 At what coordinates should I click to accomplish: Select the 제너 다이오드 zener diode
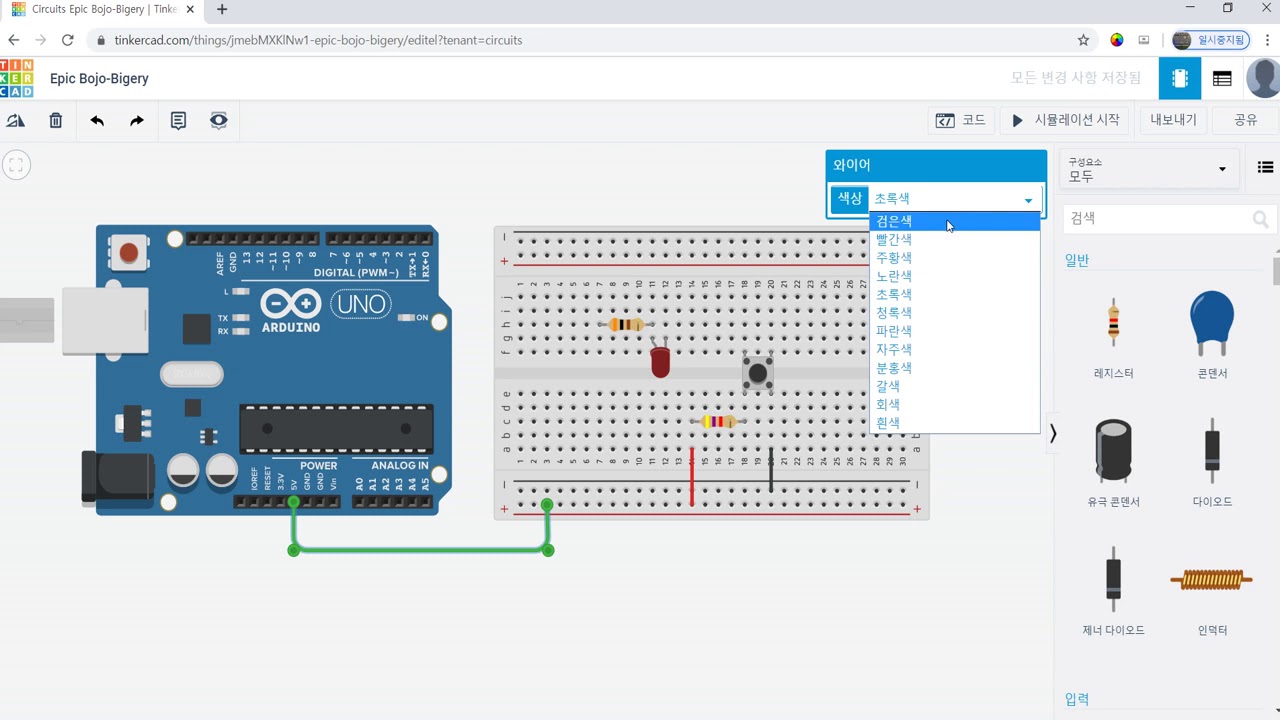[x=1113, y=590]
